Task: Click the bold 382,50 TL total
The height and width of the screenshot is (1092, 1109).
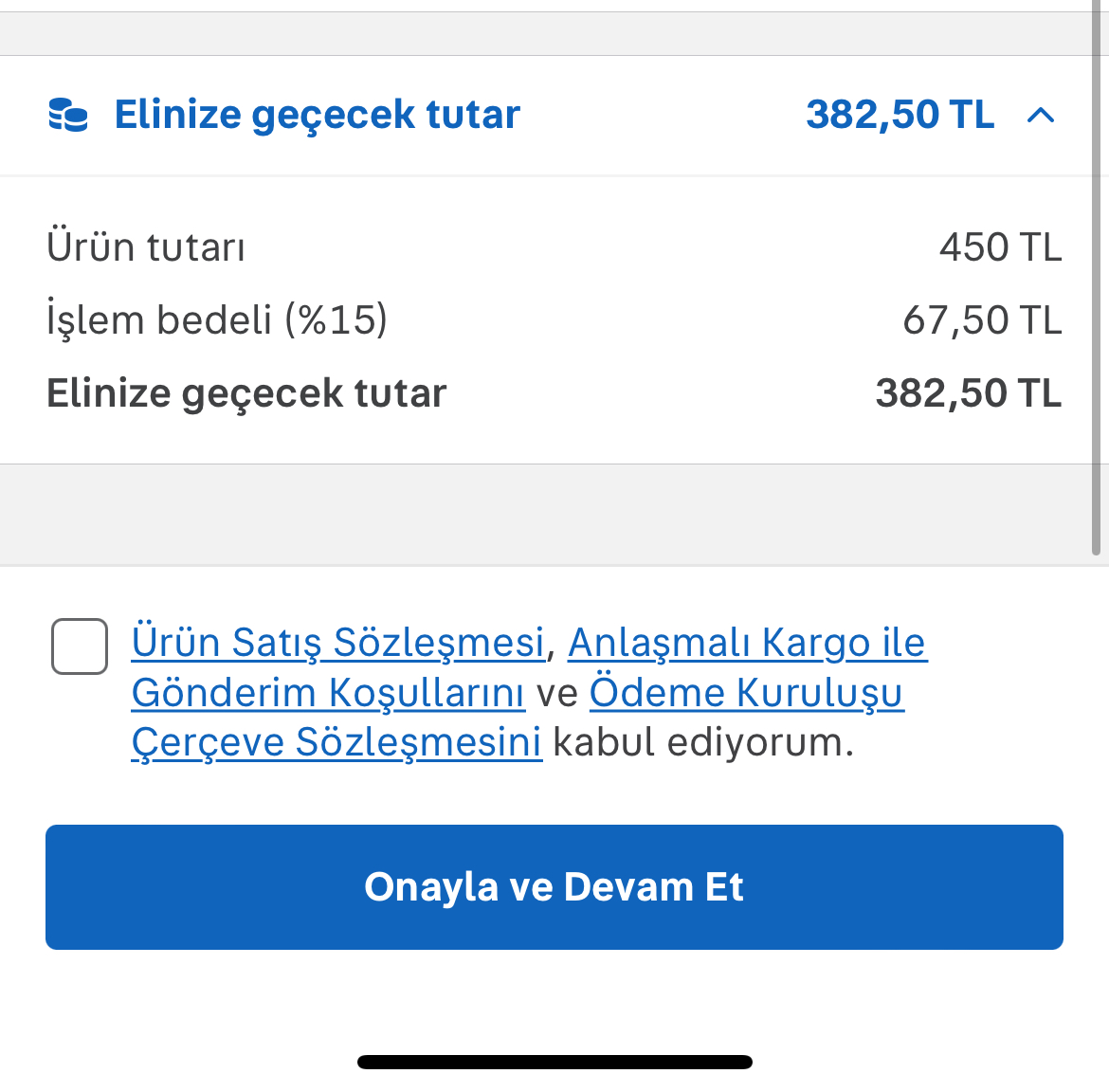Action: click(968, 393)
